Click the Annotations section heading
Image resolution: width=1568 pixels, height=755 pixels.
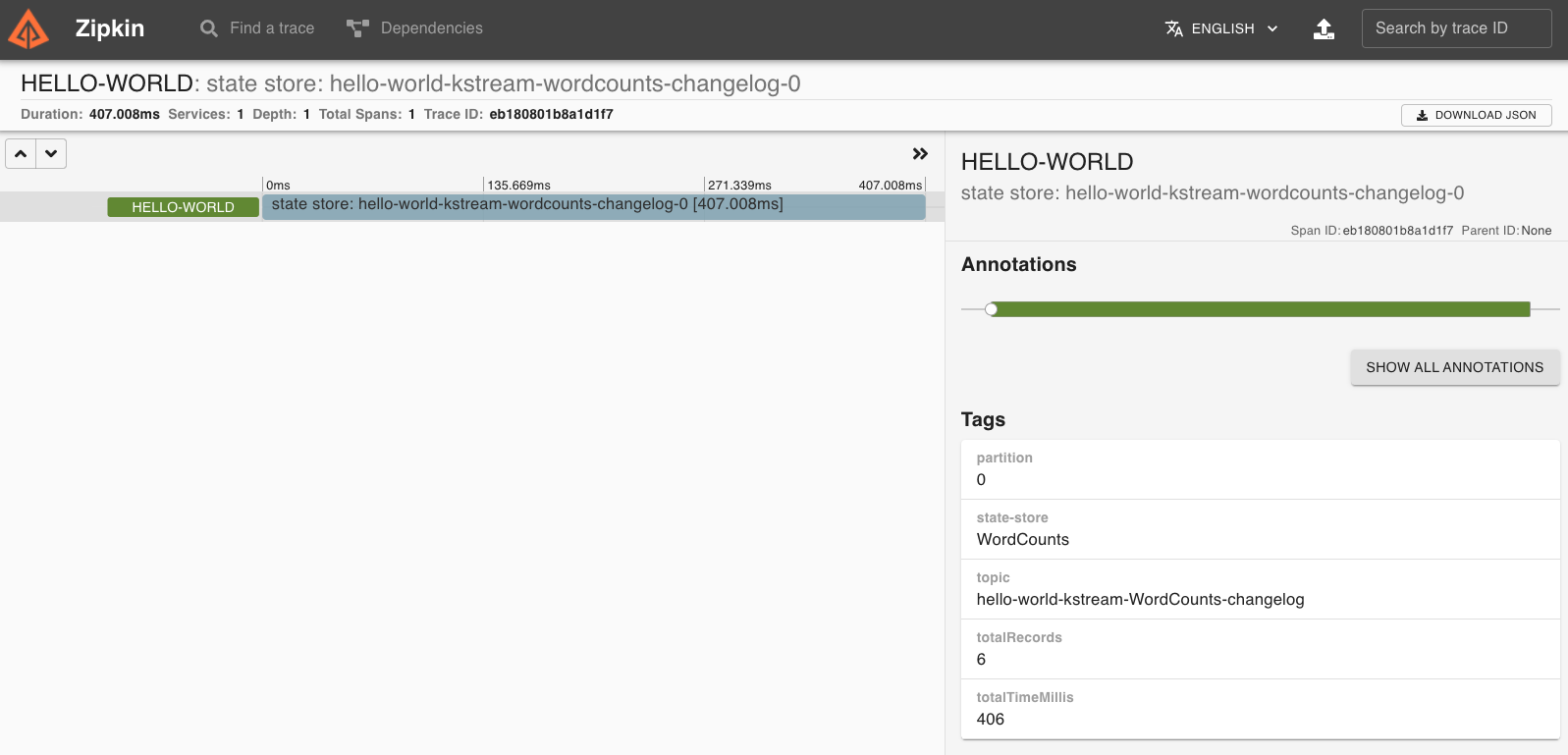(x=1018, y=264)
